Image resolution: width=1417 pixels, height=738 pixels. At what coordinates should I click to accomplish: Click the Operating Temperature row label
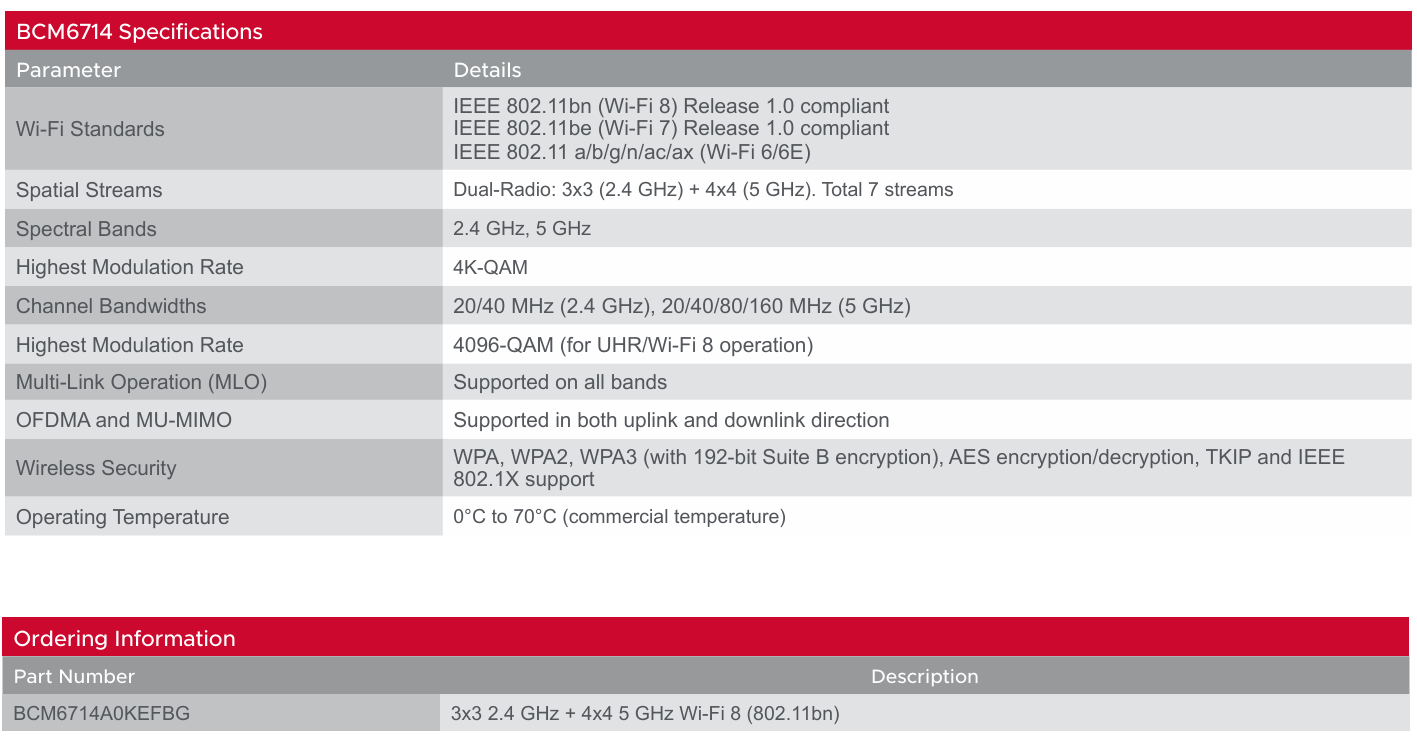coord(123,517)
